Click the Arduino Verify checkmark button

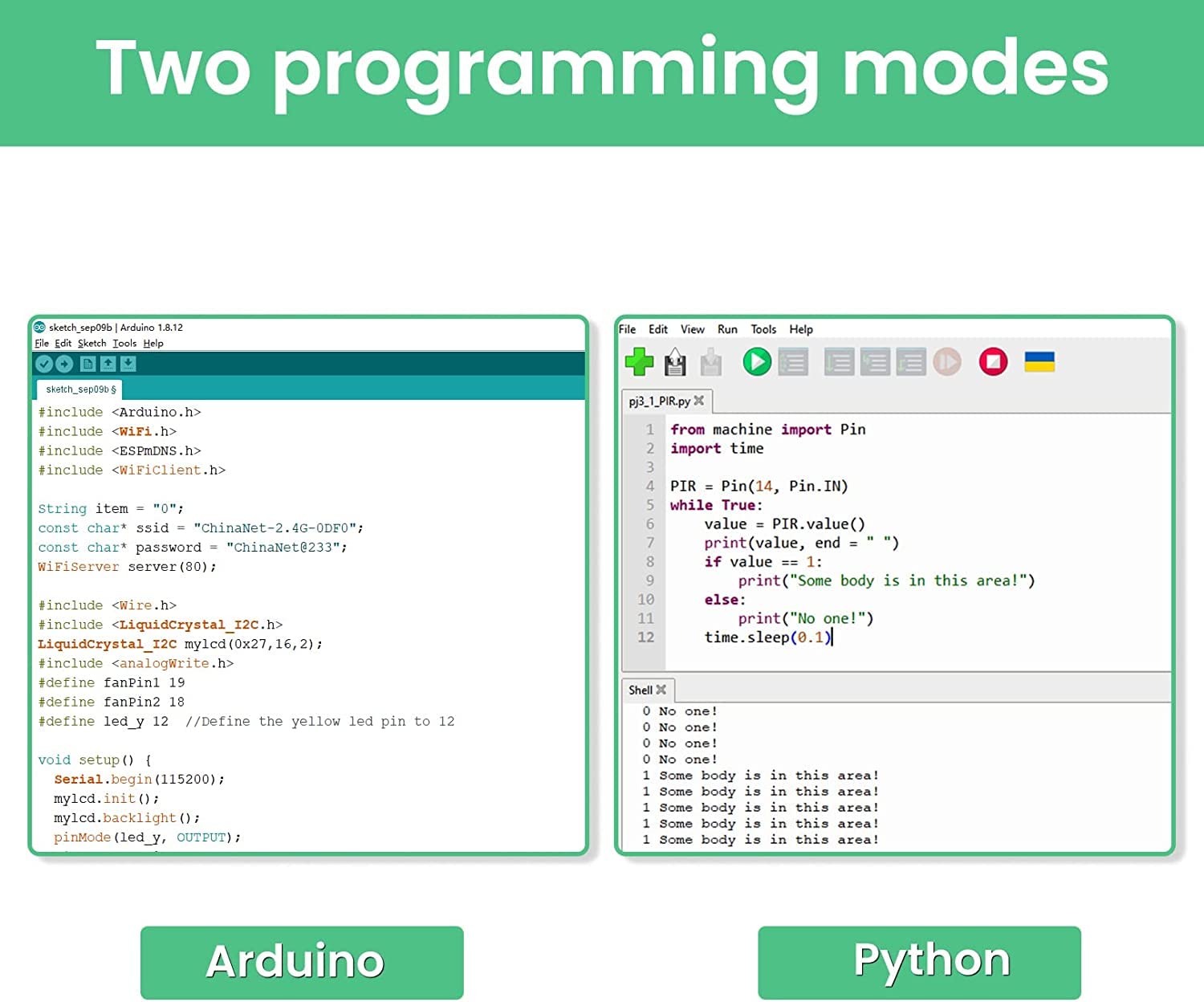click(44, 364)
